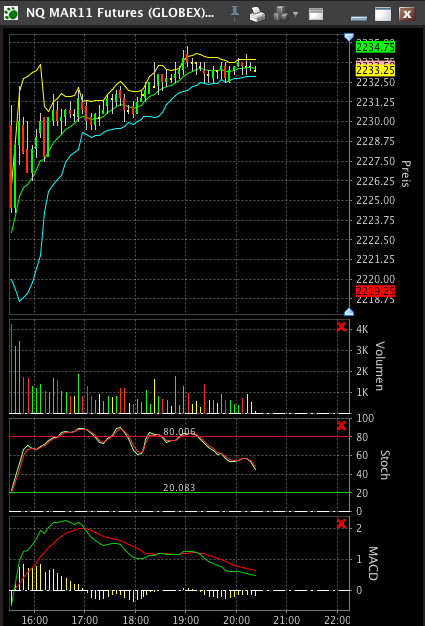Minimize the NQ MAR11 Futures window
Screen dimensions: 425x626
[359, 17]
